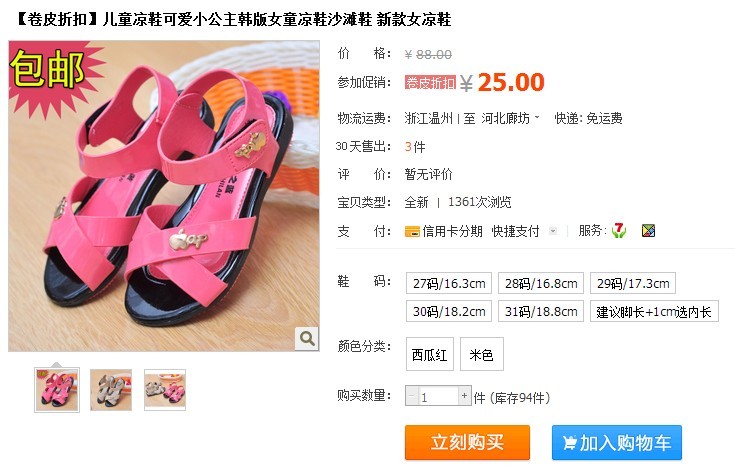Expand the payment methods dropdown arrow
This screenshot has height=474, width=735.
553,231
